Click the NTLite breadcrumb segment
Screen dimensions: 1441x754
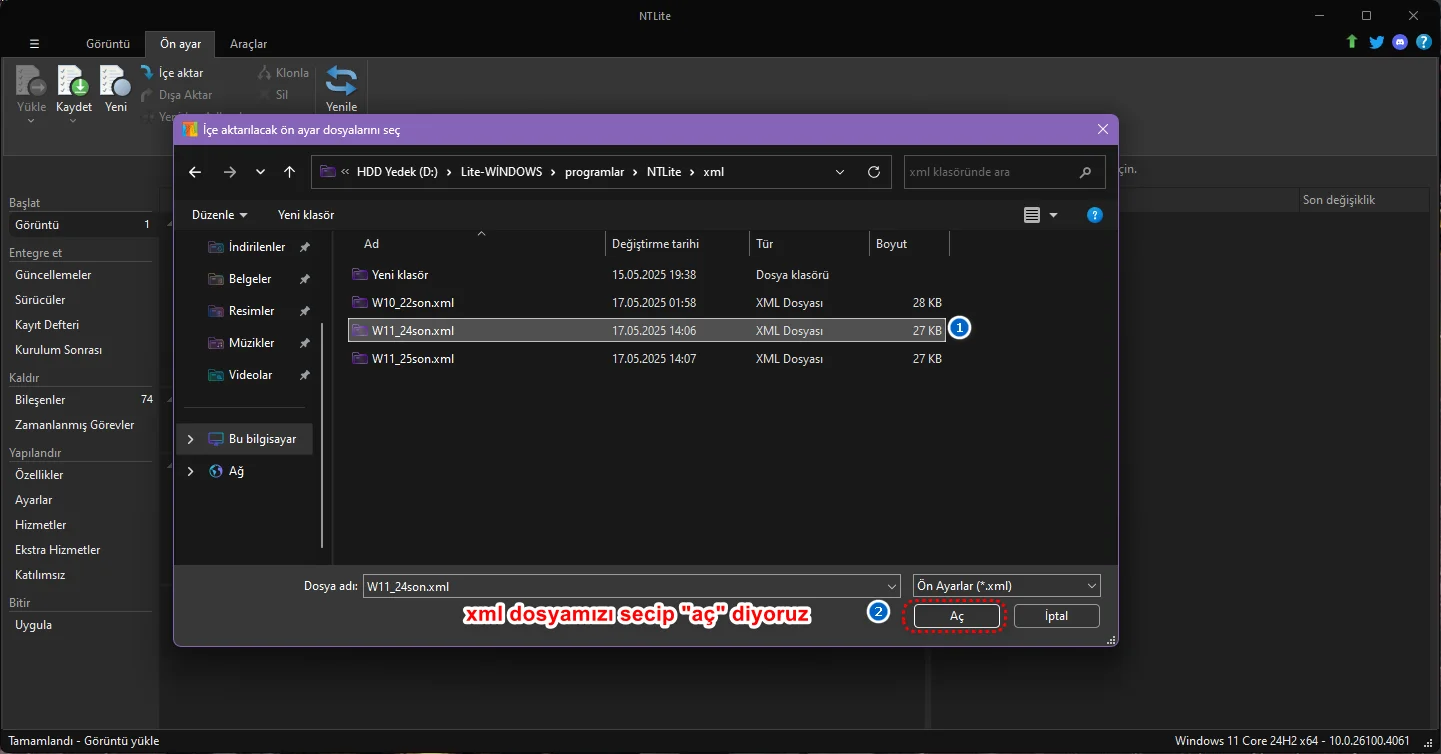click(x=664, y=172)
